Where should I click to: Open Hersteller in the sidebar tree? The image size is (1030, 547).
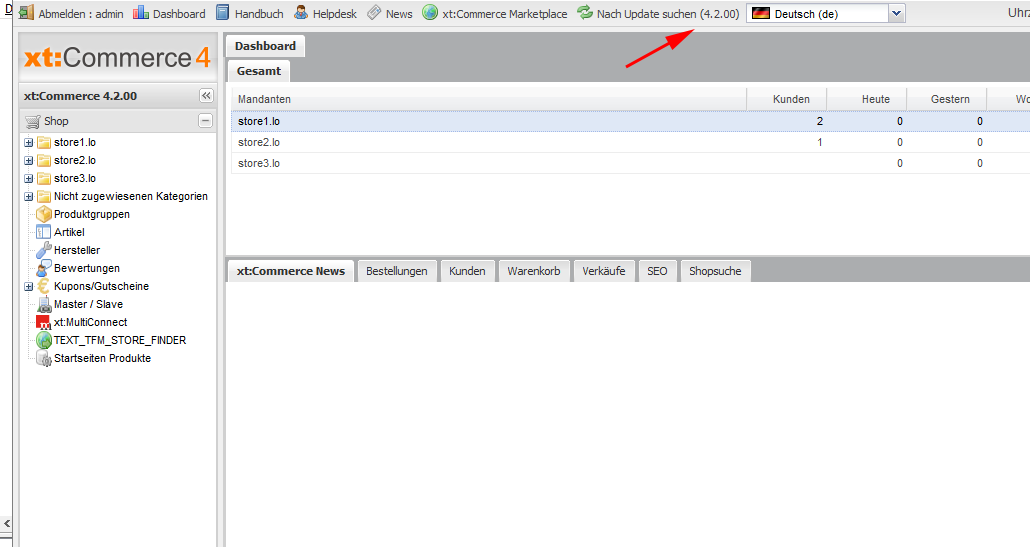pos(77,250)
